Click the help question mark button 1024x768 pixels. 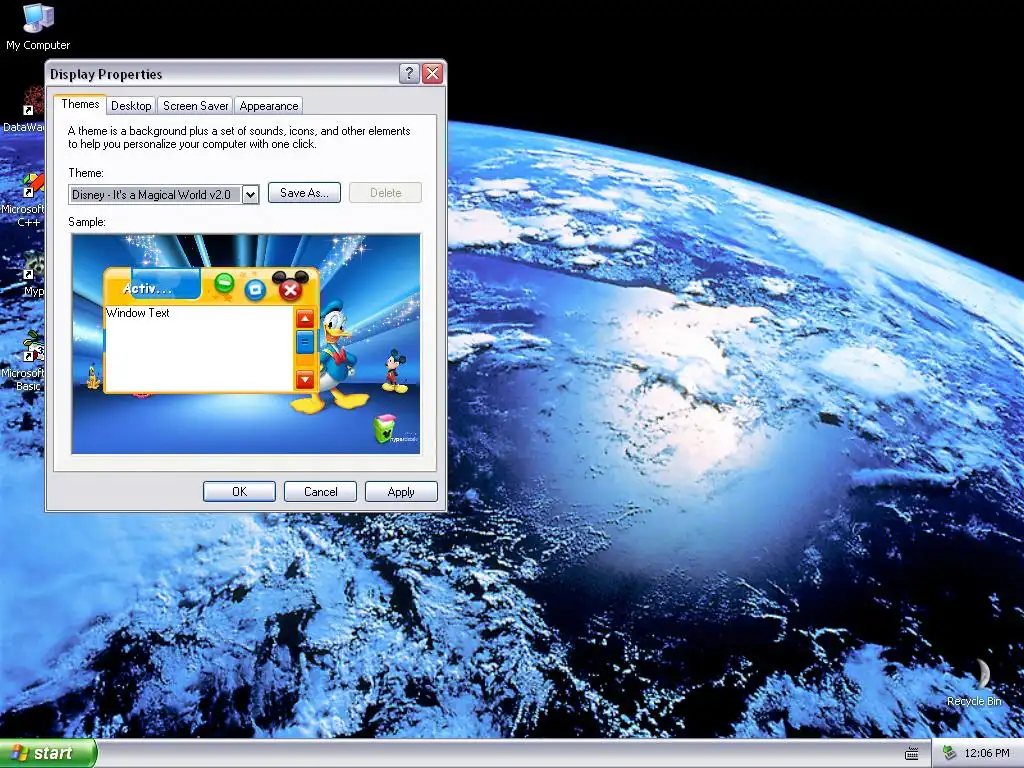click(x=409, y=73)
